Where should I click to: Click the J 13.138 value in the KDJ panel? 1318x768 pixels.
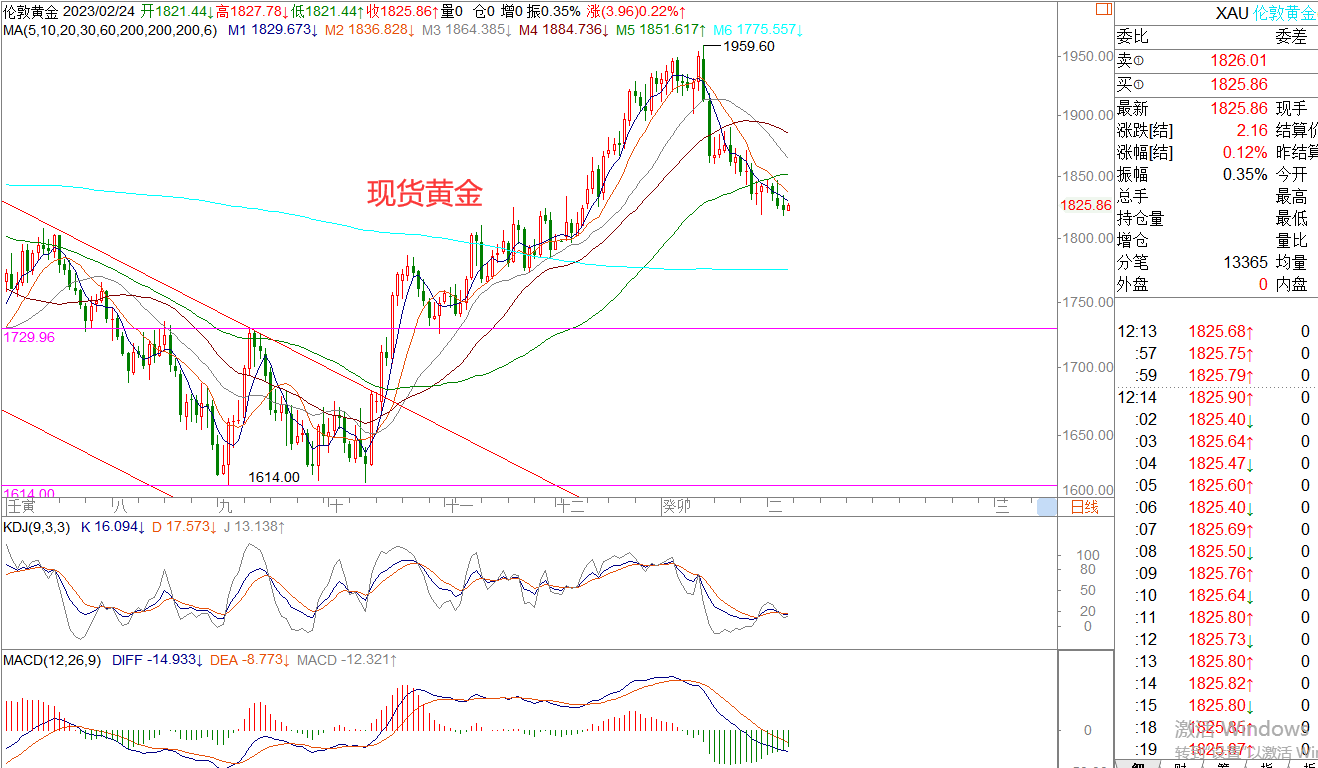(253, 526)
